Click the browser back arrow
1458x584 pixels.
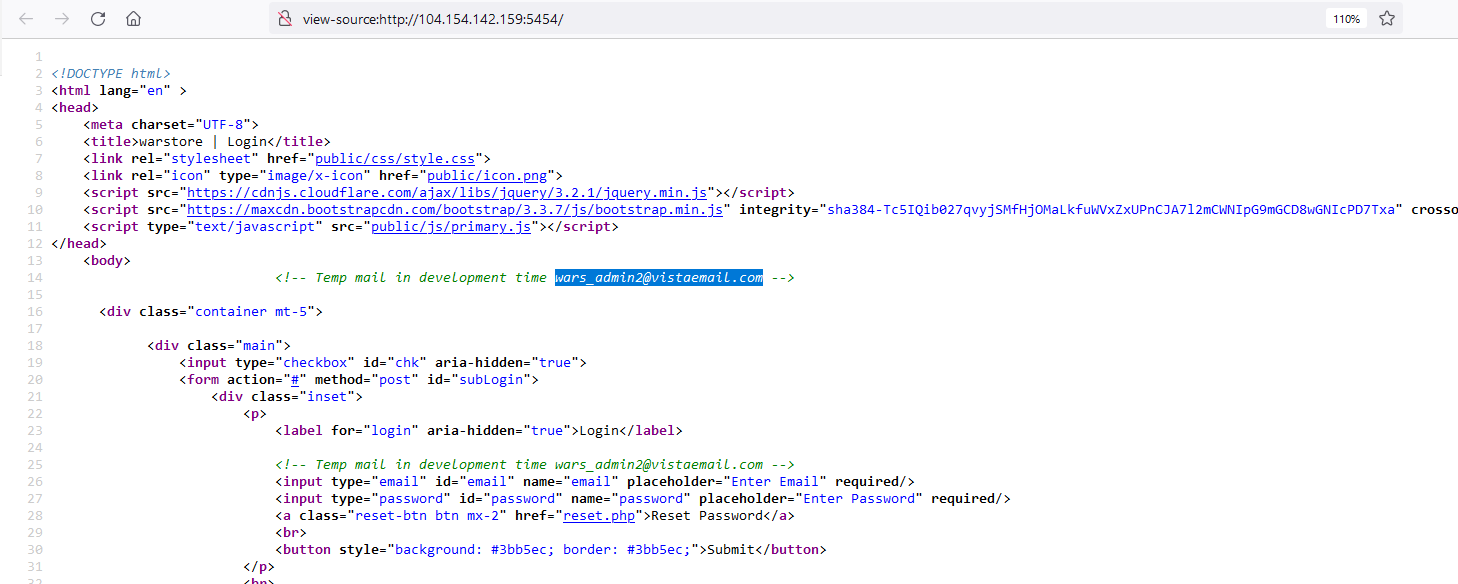coord(26,19)
